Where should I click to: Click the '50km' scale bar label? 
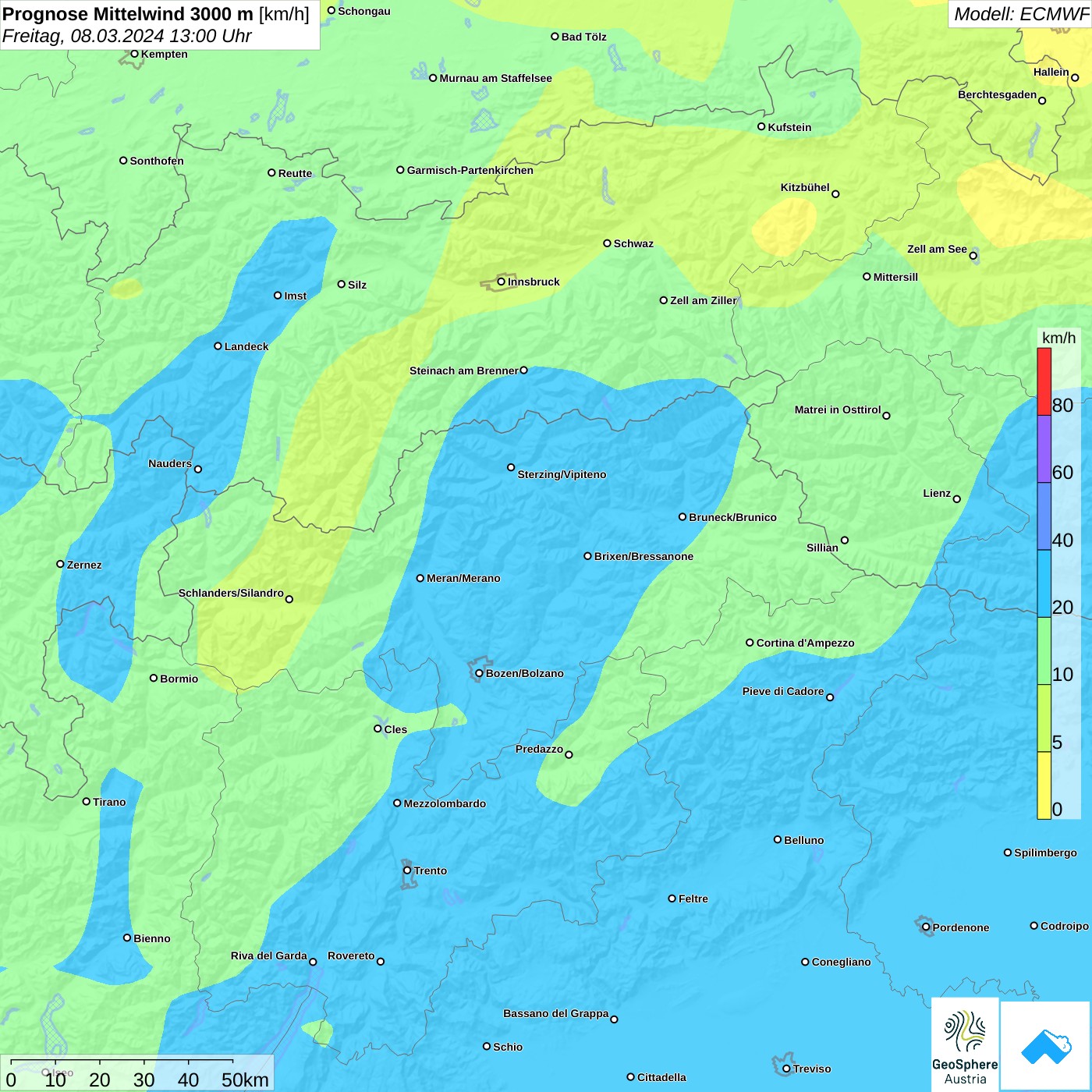point(245,1080)
